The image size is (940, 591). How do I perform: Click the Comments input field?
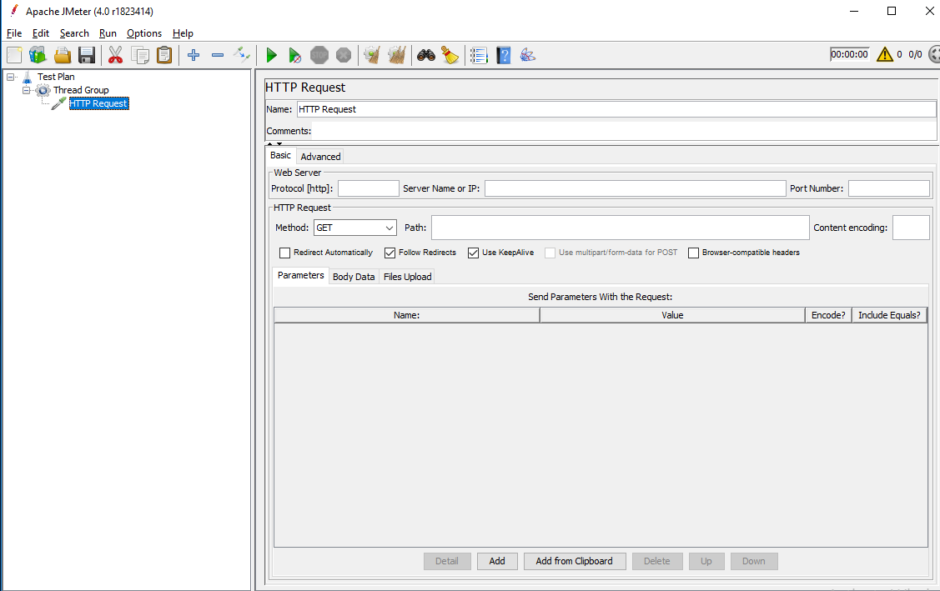pos(624,131)
